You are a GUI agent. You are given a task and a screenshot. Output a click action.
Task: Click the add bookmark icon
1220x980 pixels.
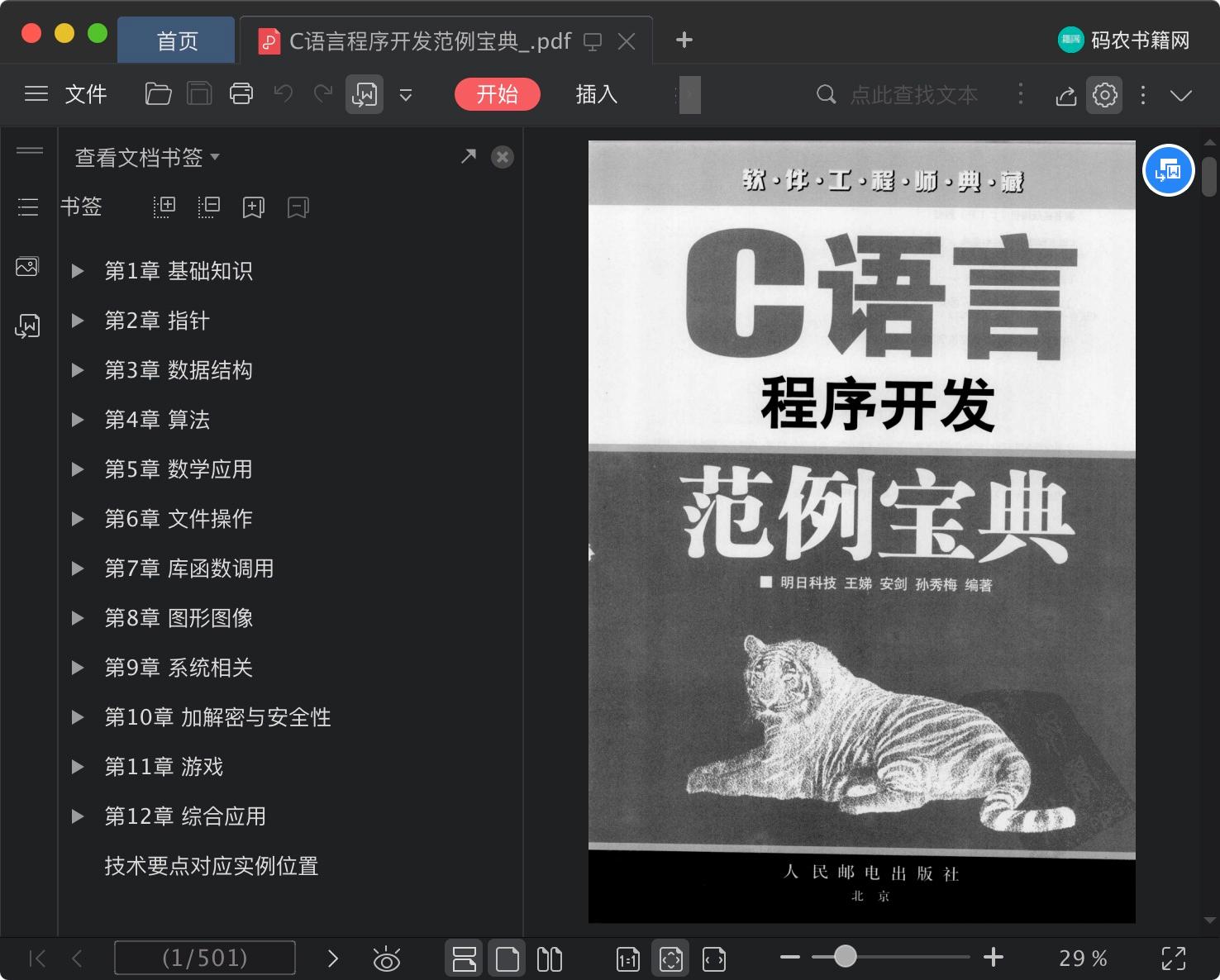point(254,207)
